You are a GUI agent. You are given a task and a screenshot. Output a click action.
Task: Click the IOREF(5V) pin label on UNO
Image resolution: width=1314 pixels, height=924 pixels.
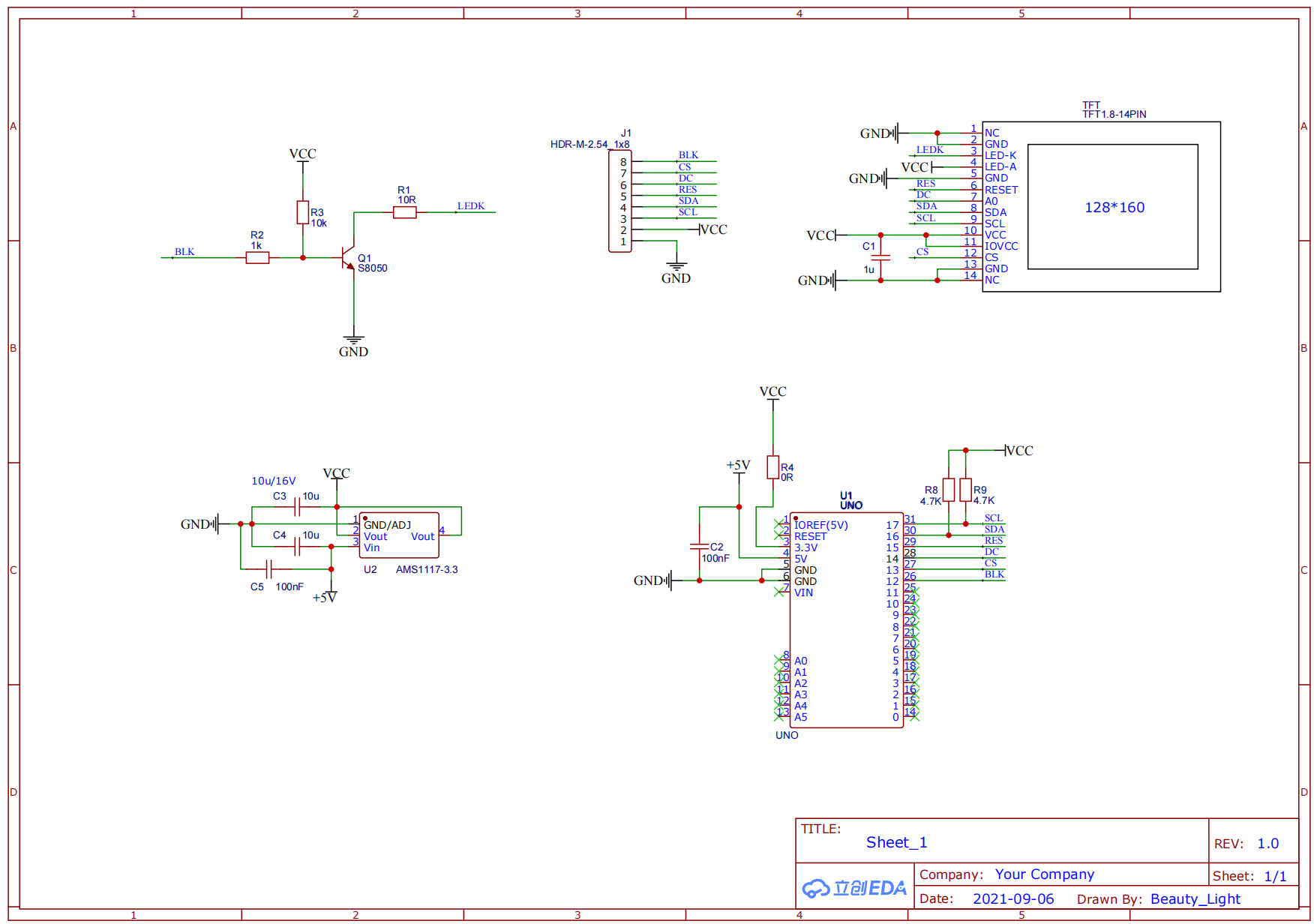[x=821, y=525]
